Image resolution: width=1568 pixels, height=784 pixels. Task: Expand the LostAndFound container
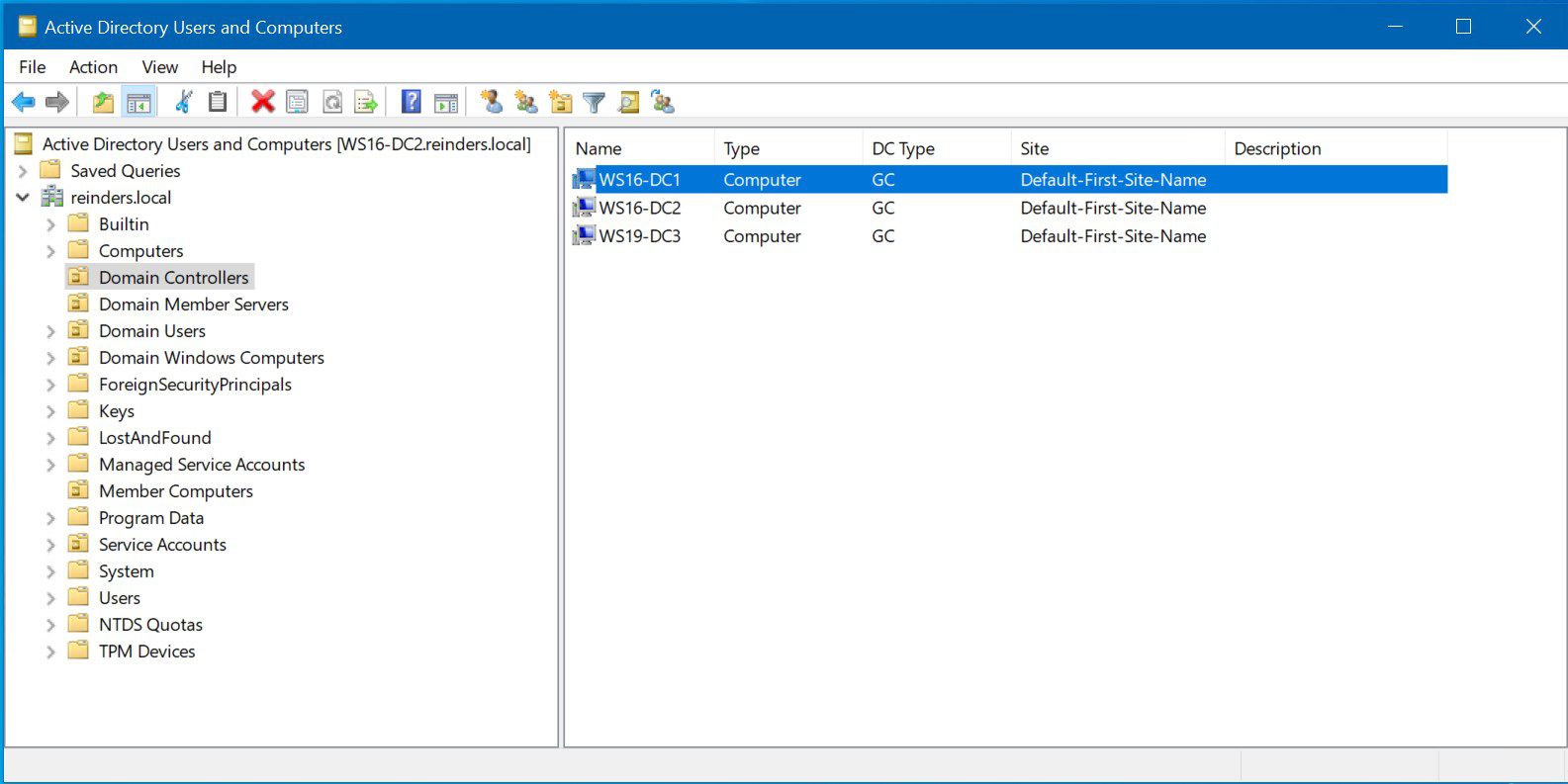coord(50,438)
